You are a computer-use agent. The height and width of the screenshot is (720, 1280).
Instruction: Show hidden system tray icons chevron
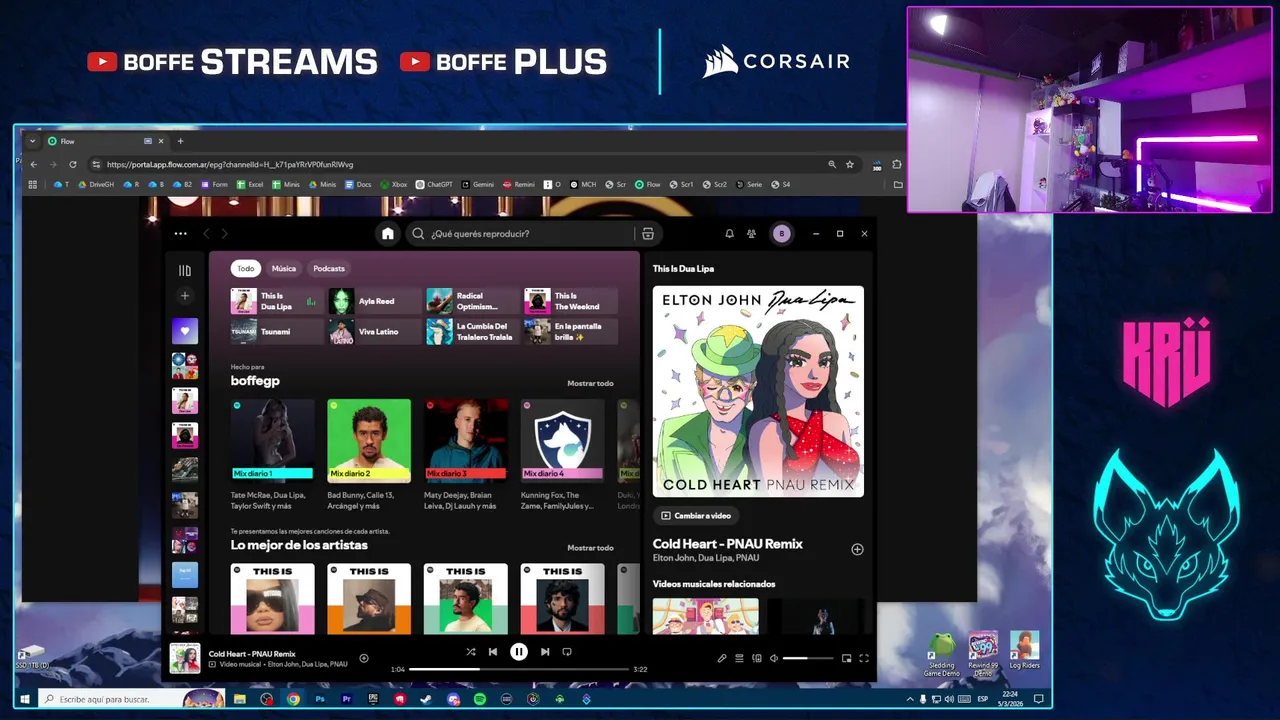(x=910, y=699)
